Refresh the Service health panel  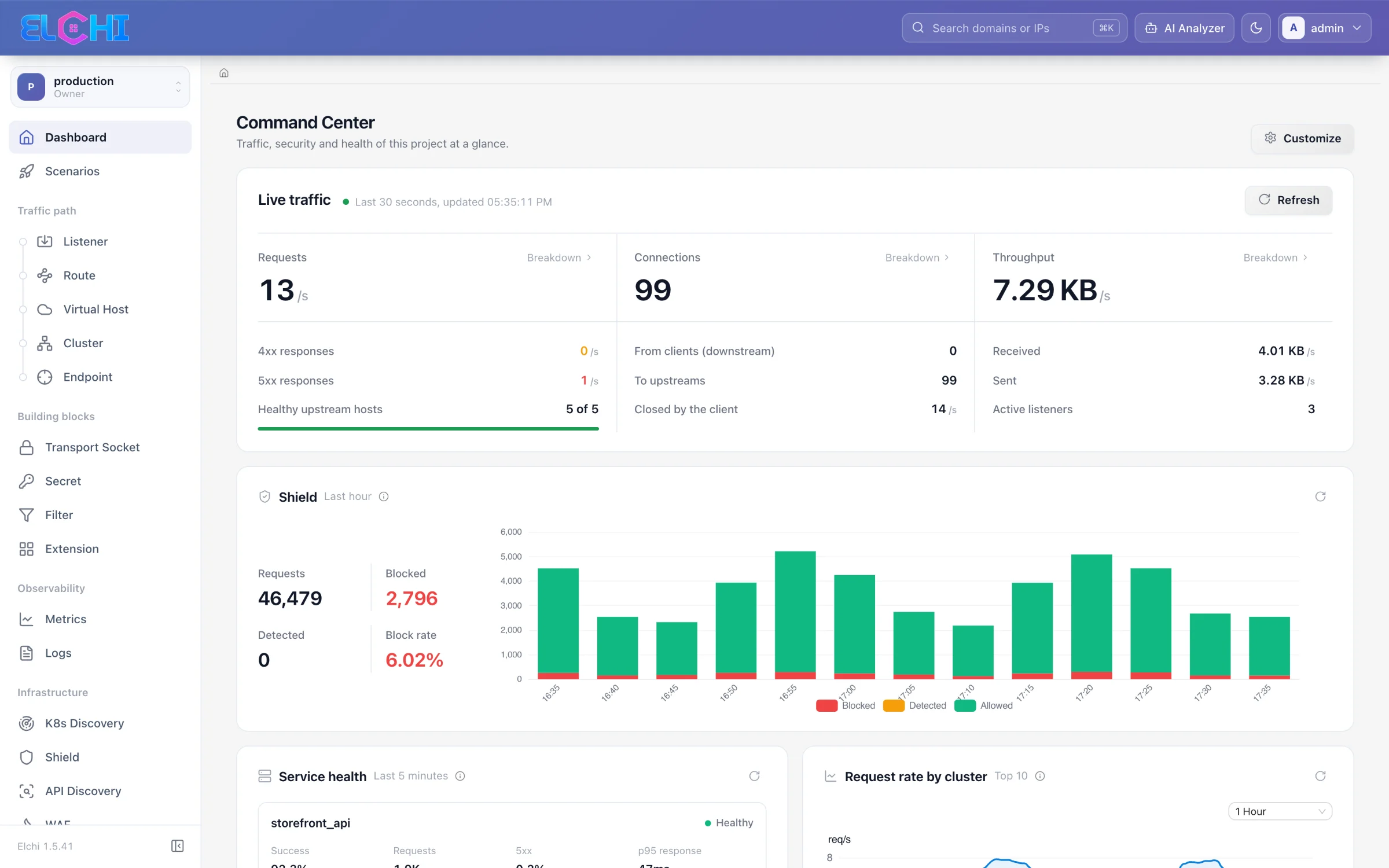[754, 776]
